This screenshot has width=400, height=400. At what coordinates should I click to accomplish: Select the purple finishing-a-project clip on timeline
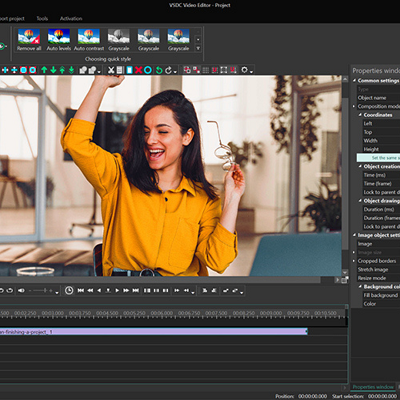click(x=153, y=332)
